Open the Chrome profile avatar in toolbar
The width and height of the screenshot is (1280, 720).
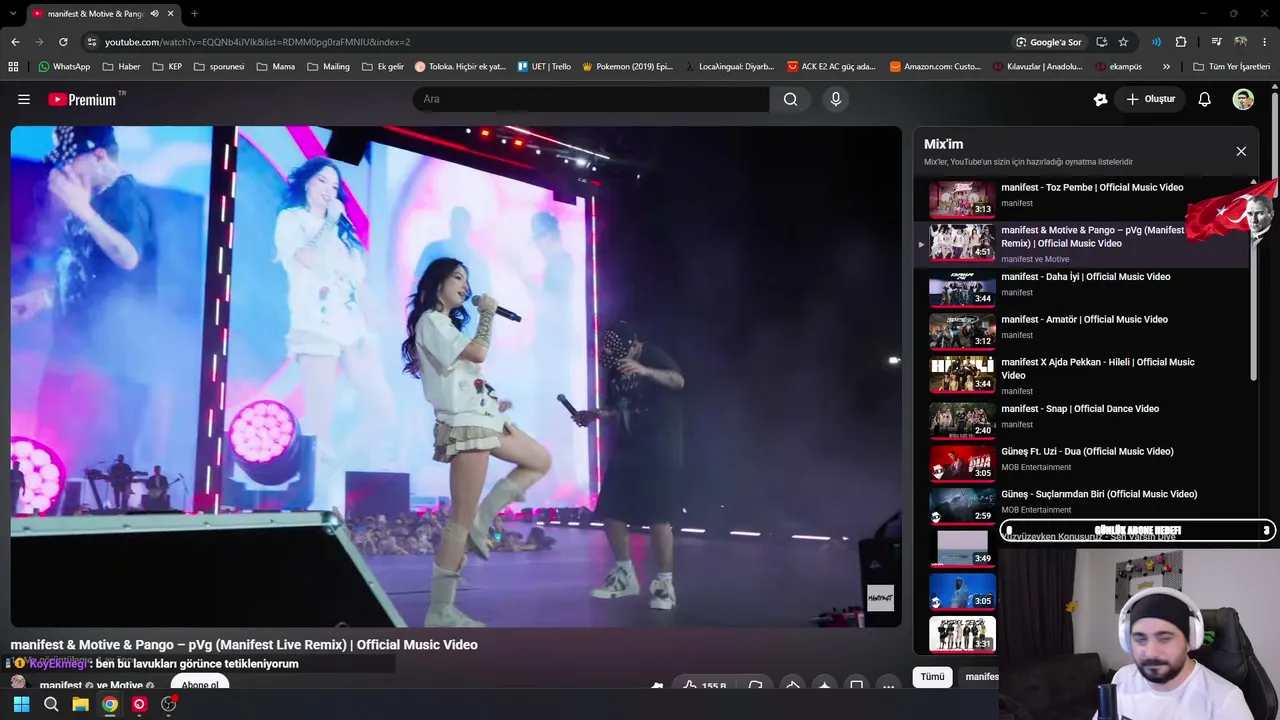click(x=1241, y=42)
